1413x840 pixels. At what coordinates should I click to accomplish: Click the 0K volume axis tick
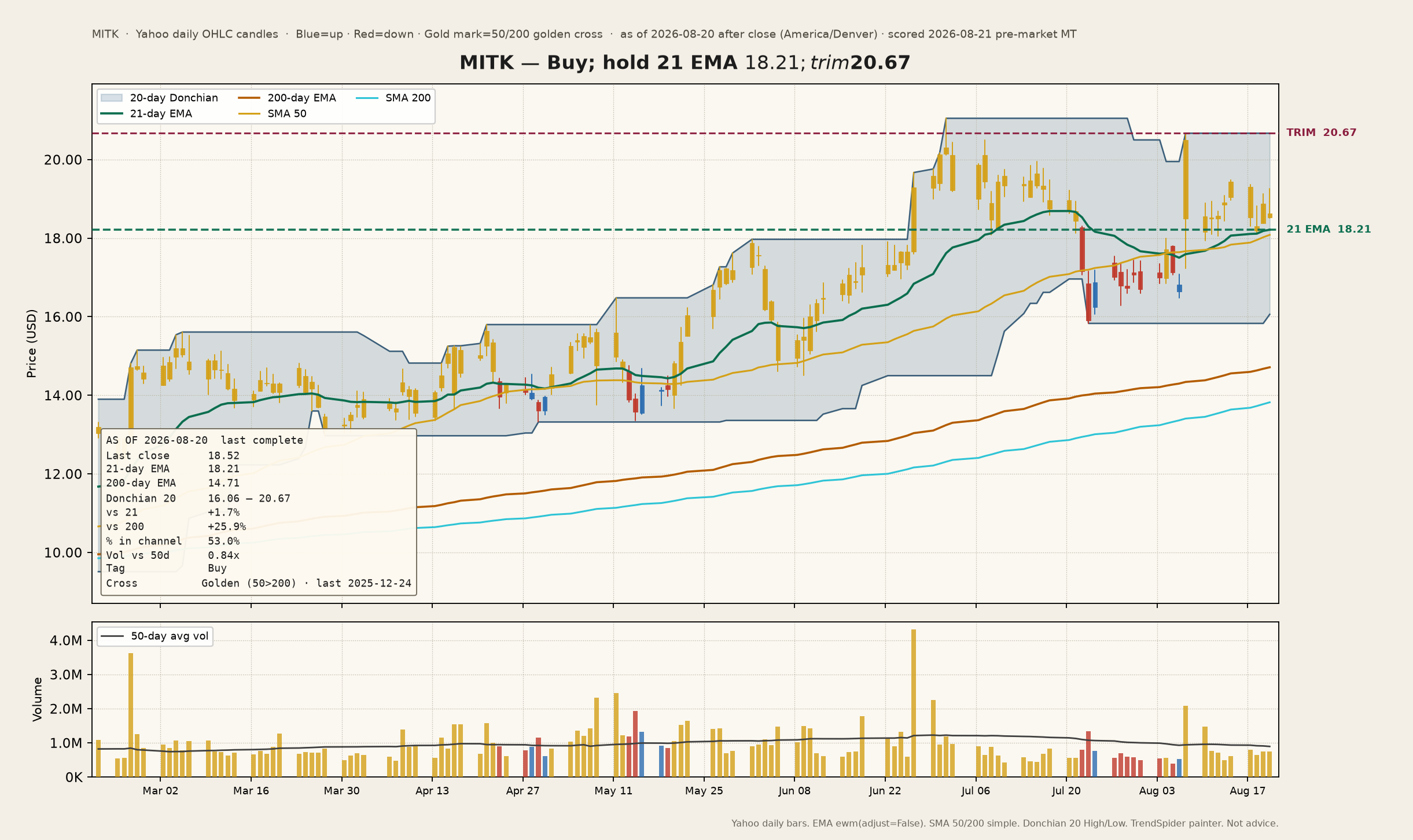coord(73,778)
